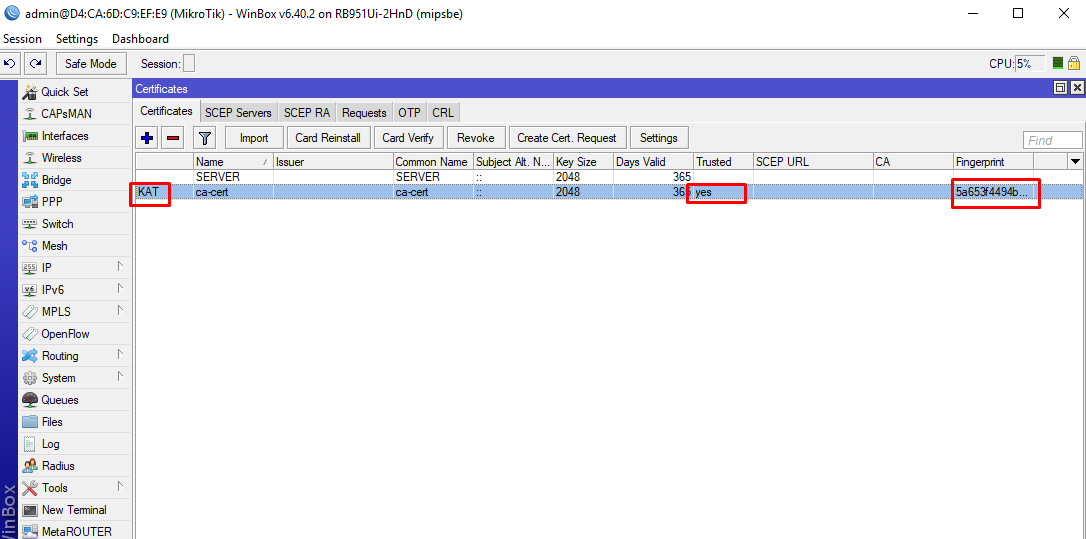Click the Card Reinstall button
Viewport: 1086px width, 539px height.
(x=328, y=138)
